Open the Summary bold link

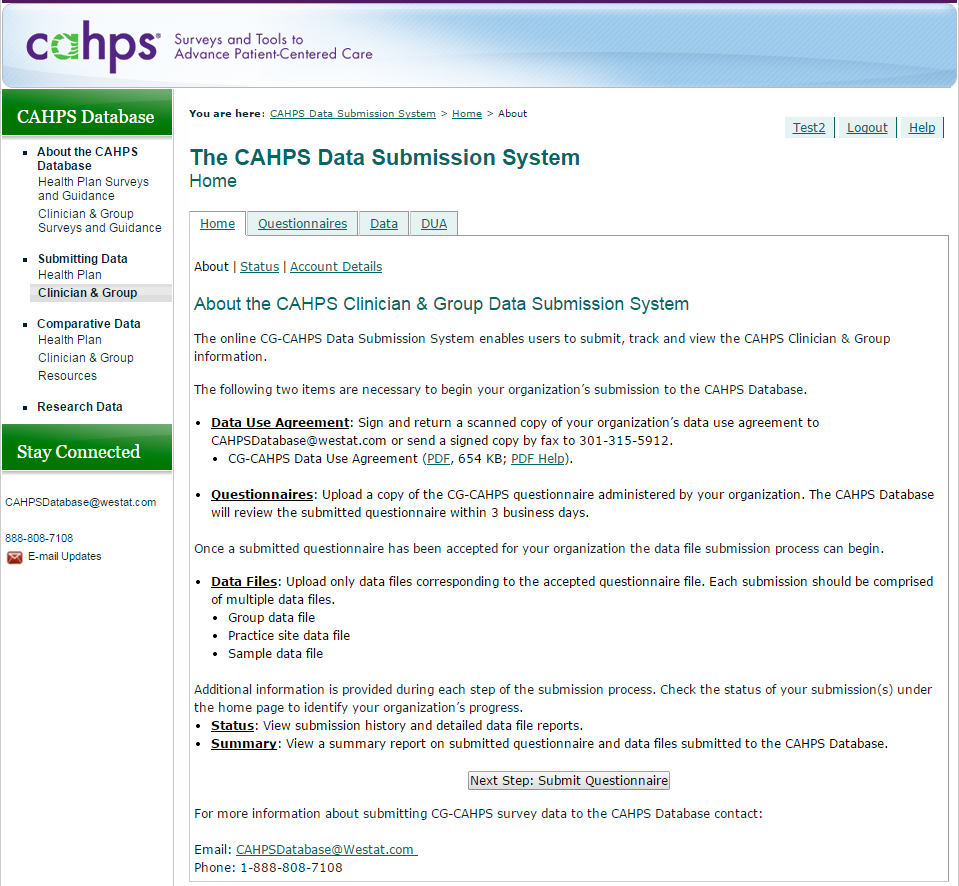click(x=243, y=744)
